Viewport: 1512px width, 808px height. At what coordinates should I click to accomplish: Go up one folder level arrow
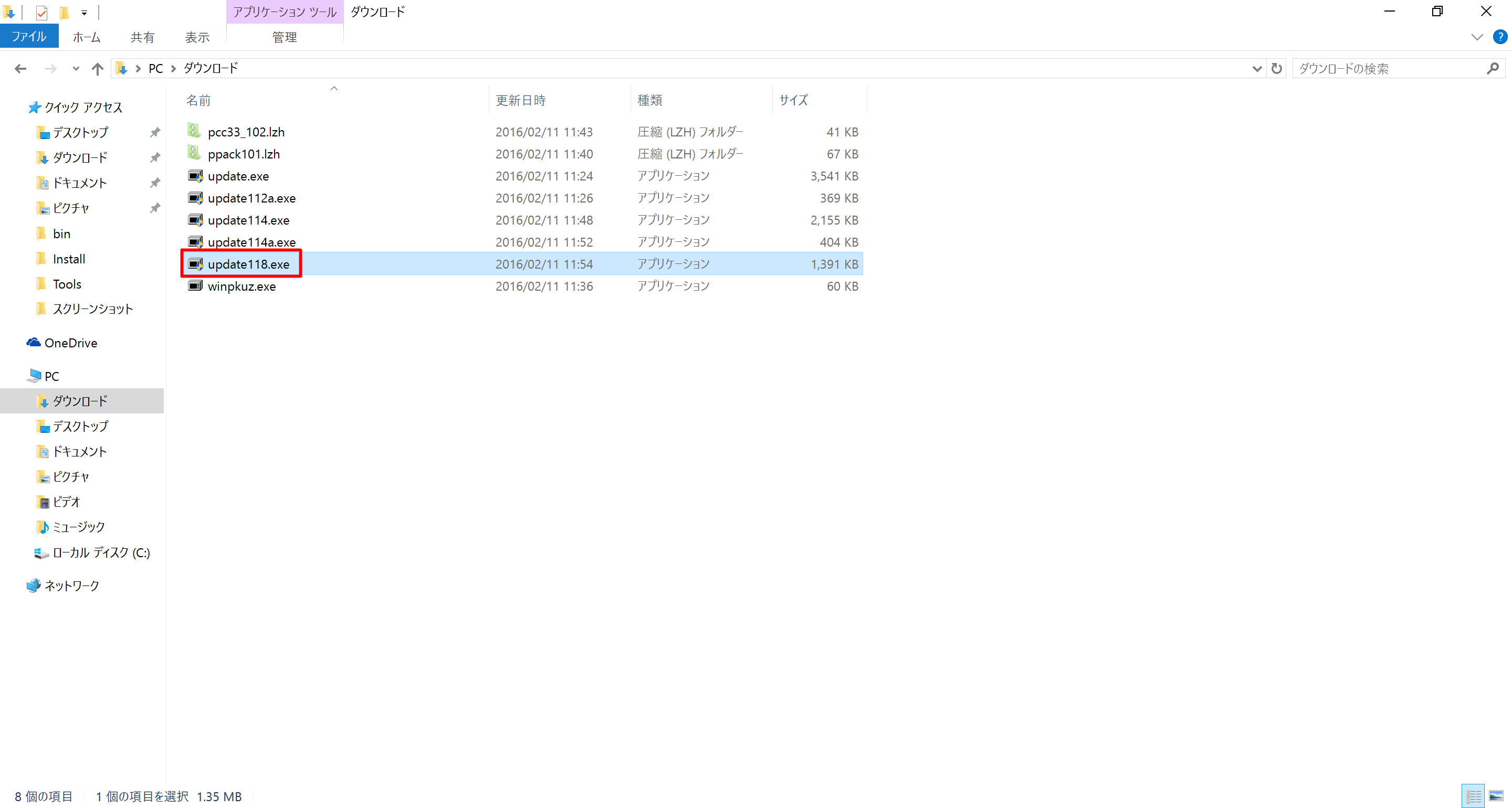point(98,69)
